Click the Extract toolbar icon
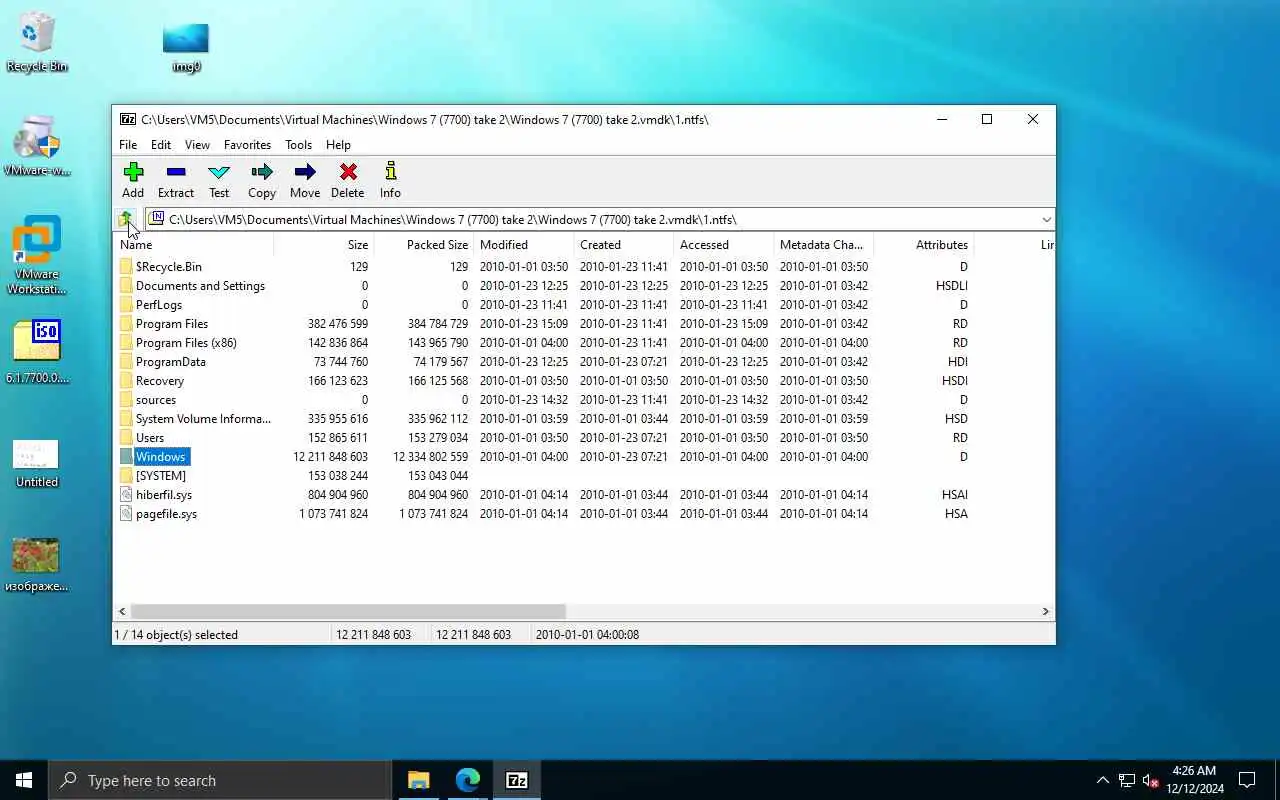 (x=176, y=181)
